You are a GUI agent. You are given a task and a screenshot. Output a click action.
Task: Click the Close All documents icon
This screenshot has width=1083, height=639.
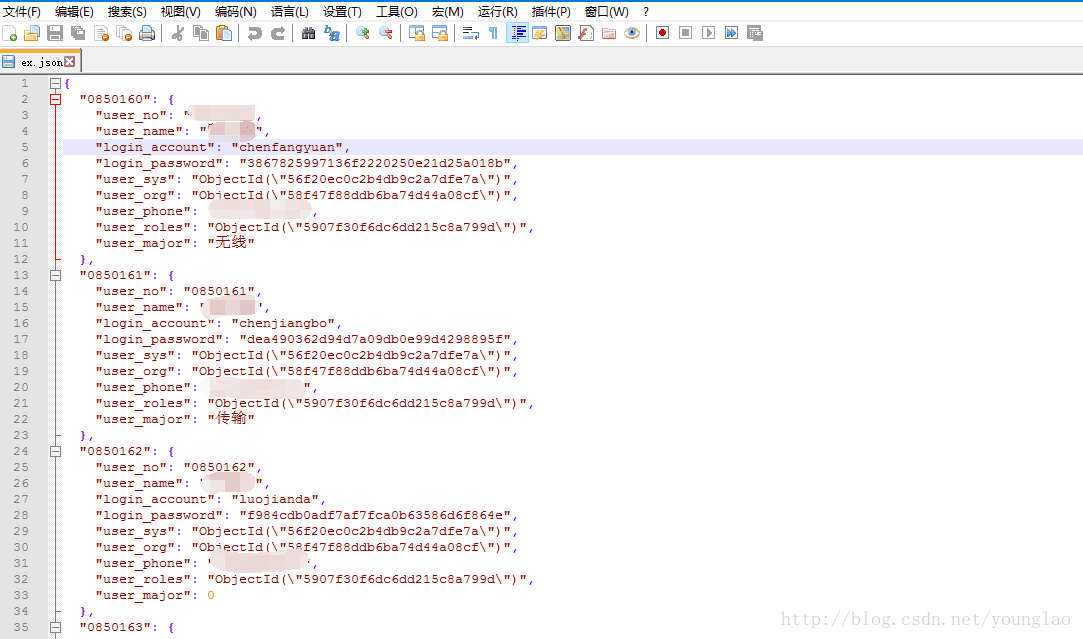pos(124,33)
